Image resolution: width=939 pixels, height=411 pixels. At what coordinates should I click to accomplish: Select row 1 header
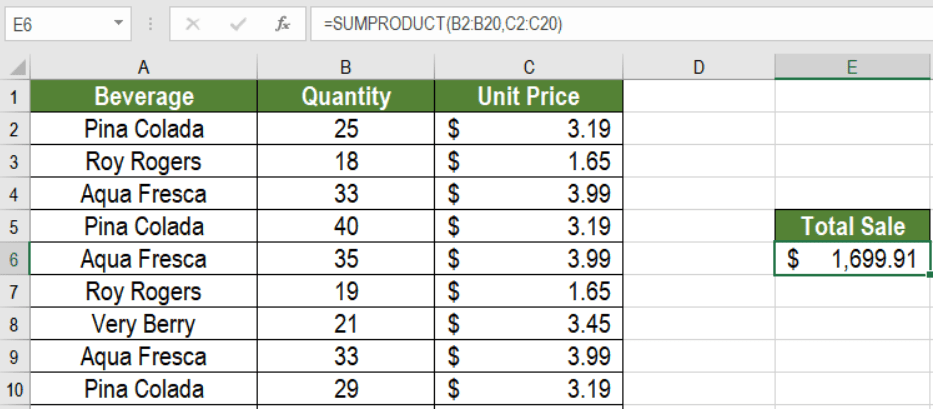[15, 97]
